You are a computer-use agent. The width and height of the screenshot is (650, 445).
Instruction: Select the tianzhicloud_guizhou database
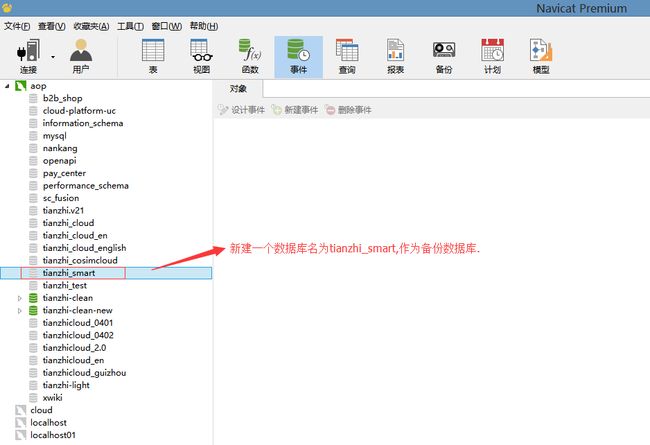[x=85, y=372]
